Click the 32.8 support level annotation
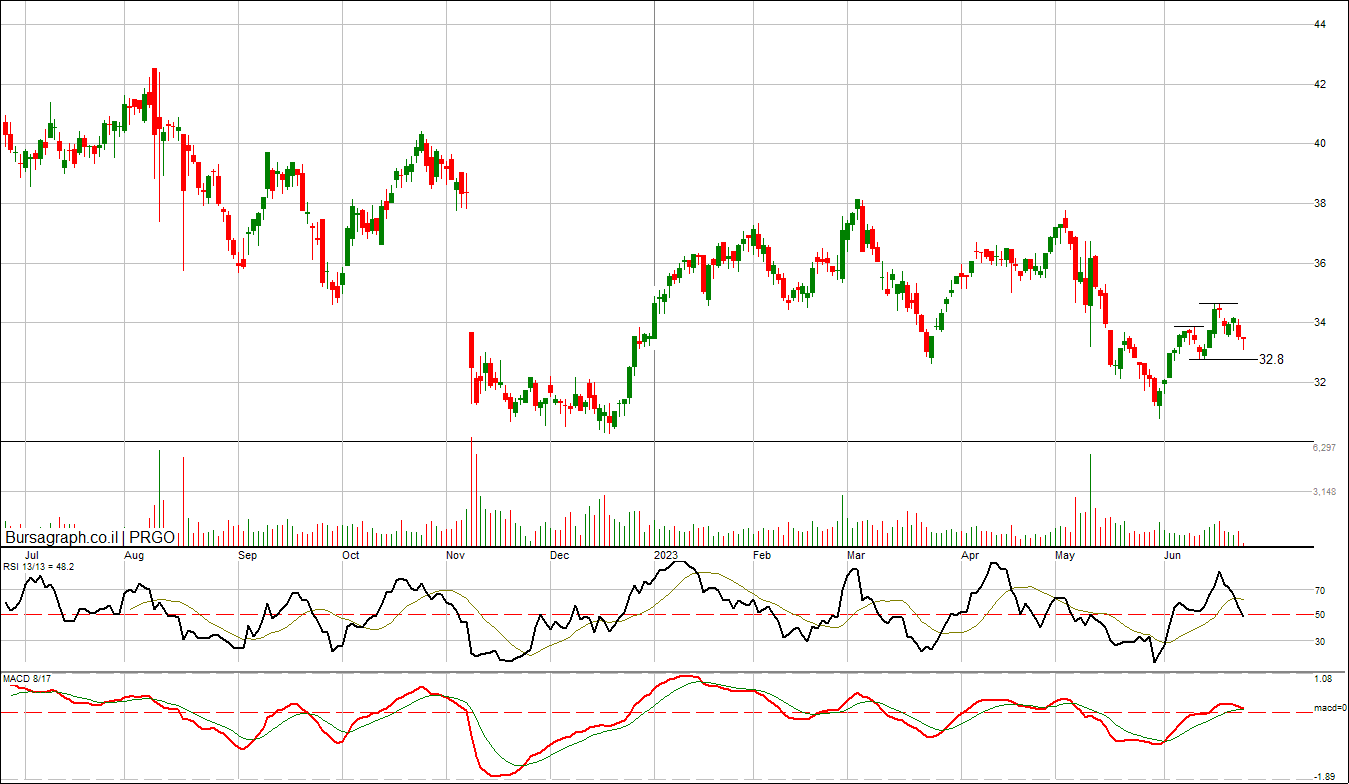 1271,359
